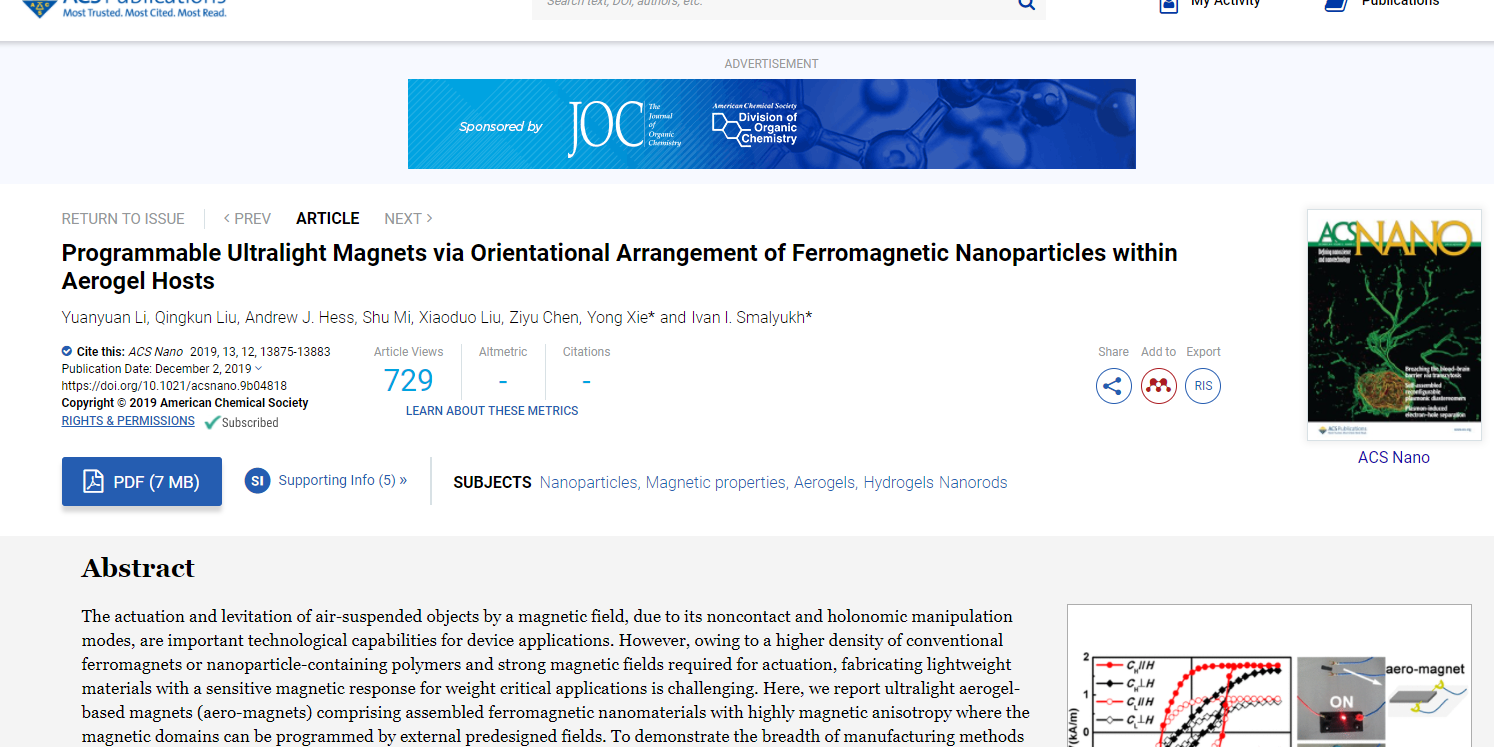Click the search magnifier icon
This screenshot has height=747, width=1494.
(1026, 5)
